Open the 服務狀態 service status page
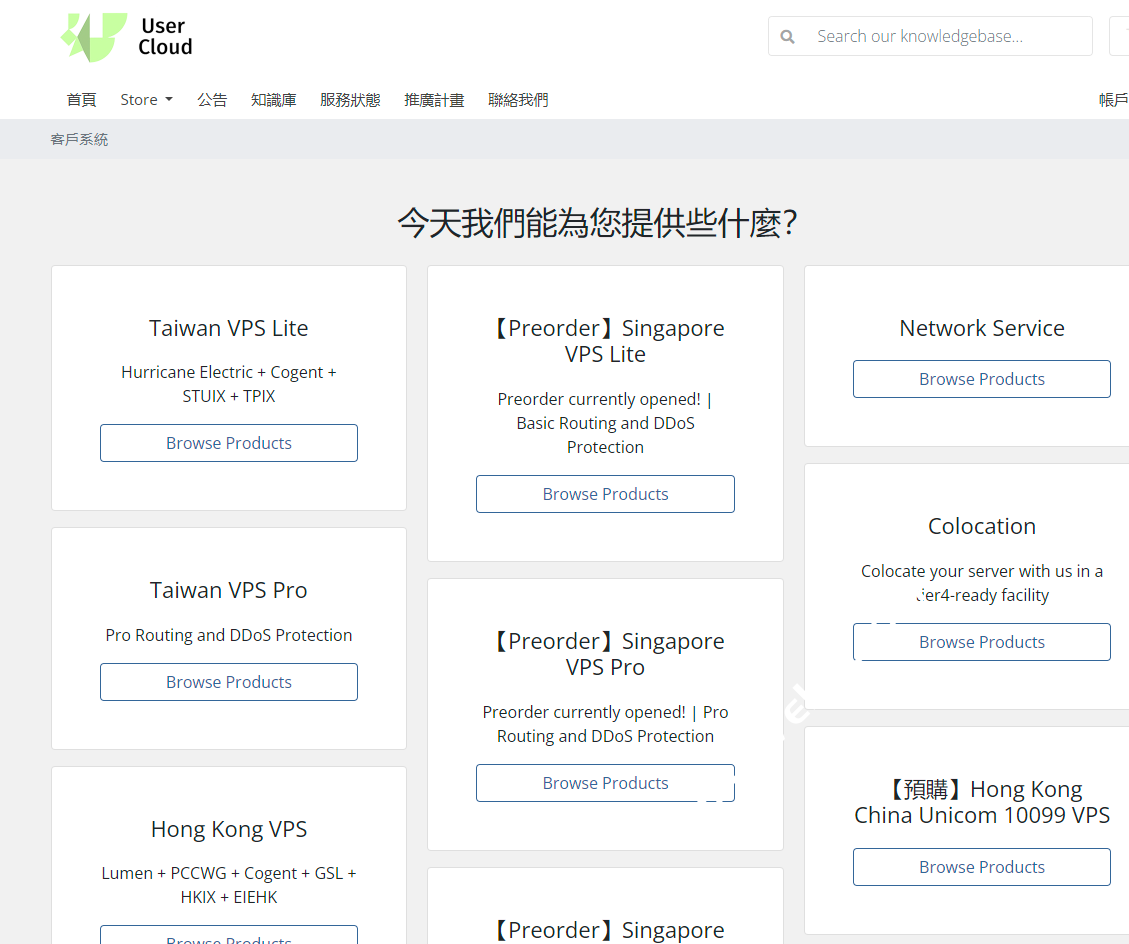The height and width of the screenshot is (944, 1129). coord(350,99)
